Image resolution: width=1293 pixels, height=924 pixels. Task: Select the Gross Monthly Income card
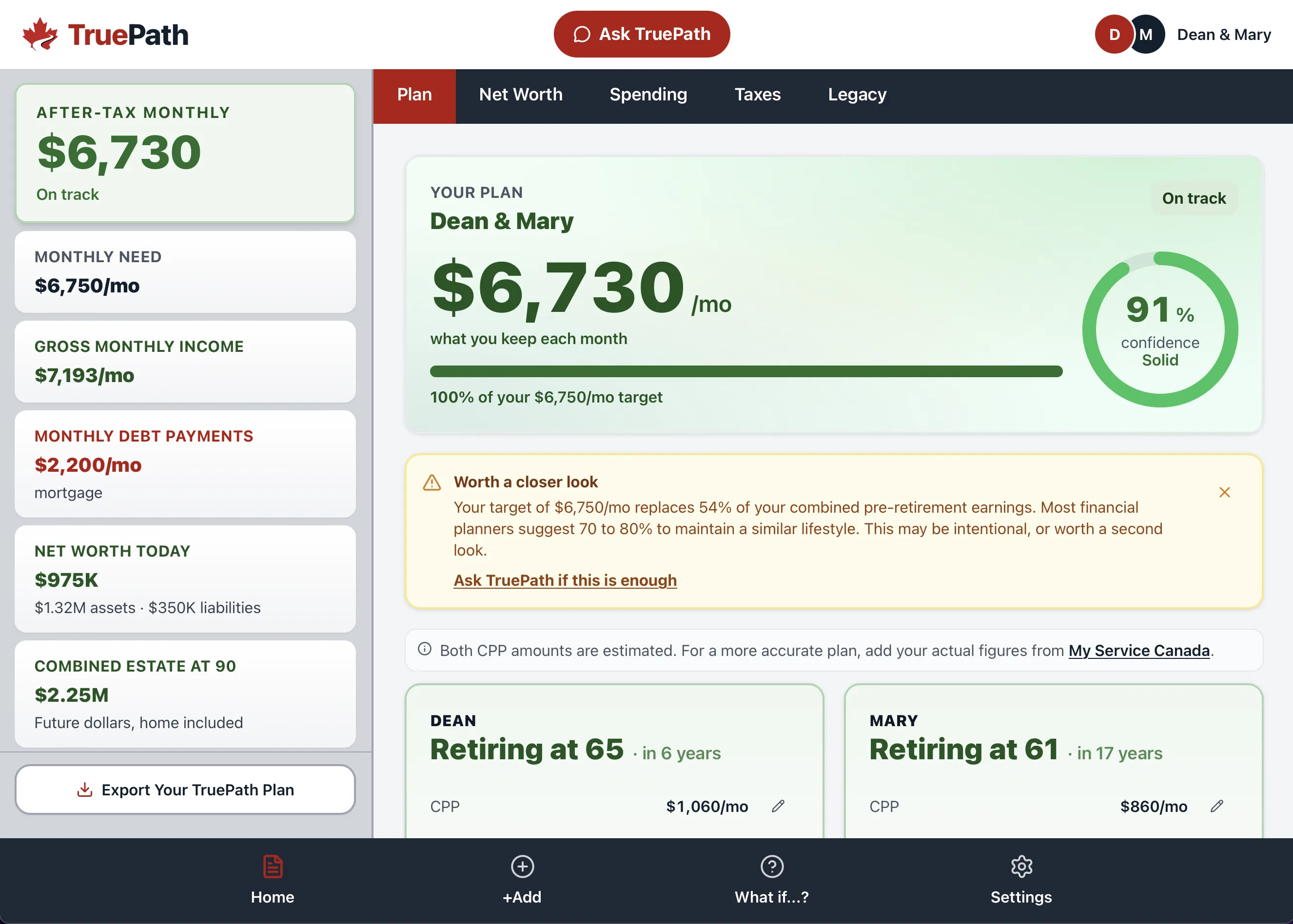click(x=185, y=362)
